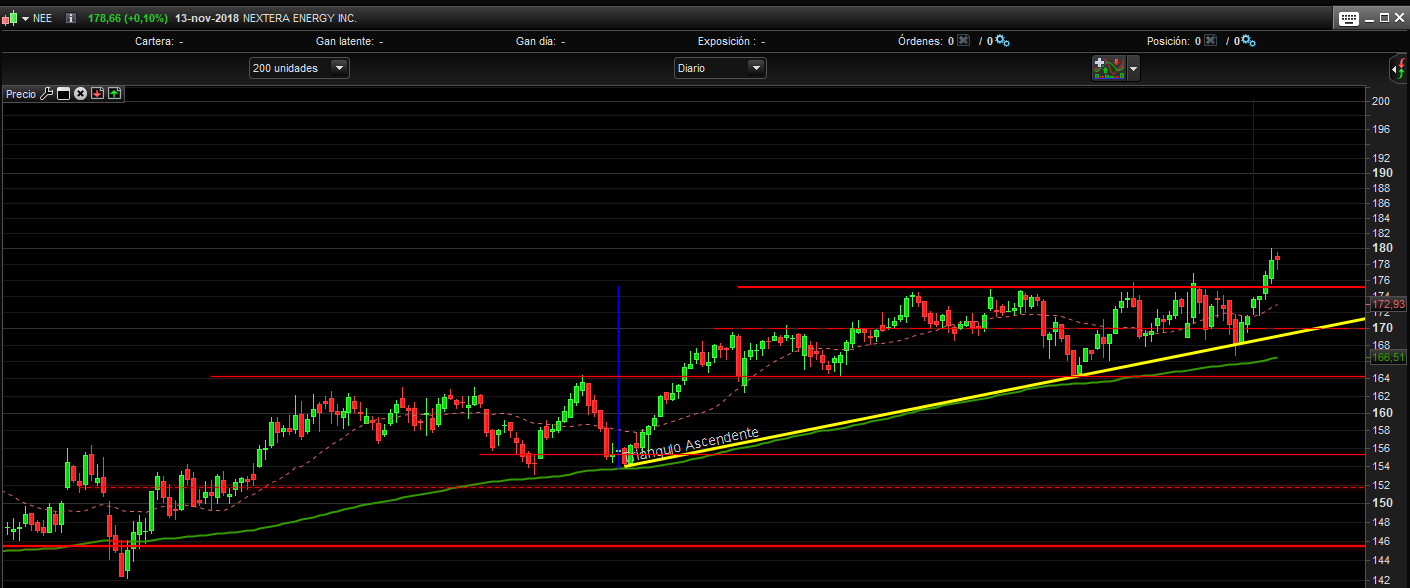The image size is (1410, 588).
Task: Move Precio panel down with red arrow
Action: 97,94
